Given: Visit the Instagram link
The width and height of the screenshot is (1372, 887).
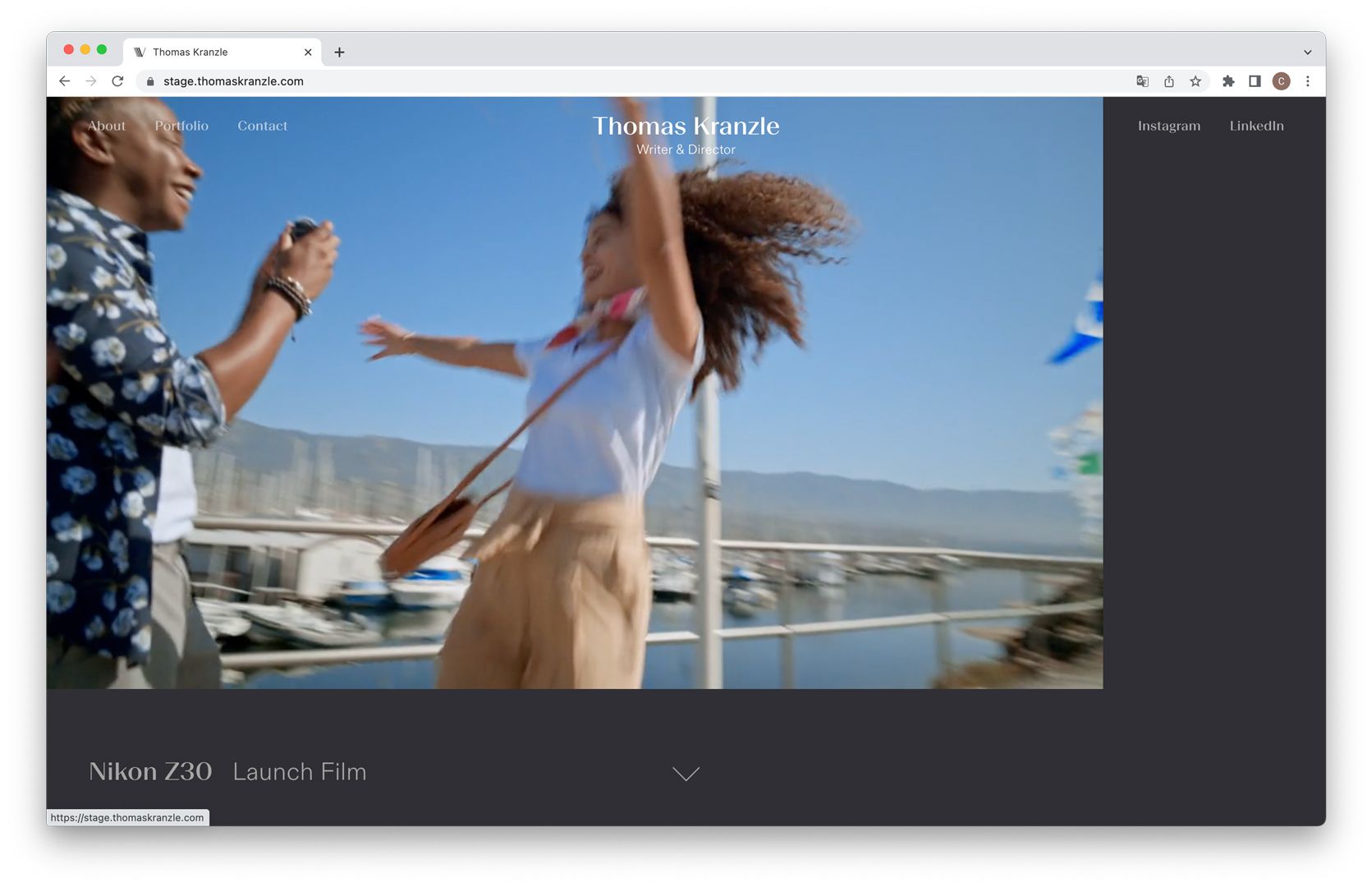Looking at the screenshot, I should (1168, 126).
